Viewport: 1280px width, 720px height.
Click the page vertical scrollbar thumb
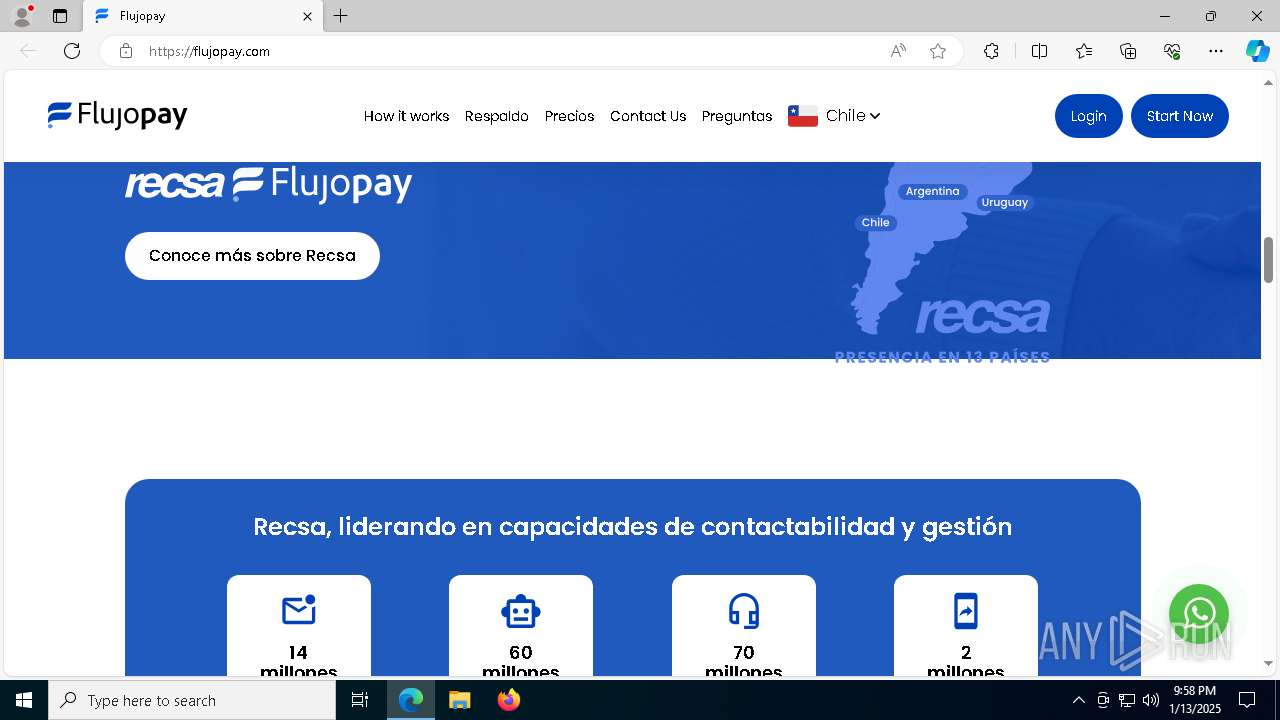1269,260
